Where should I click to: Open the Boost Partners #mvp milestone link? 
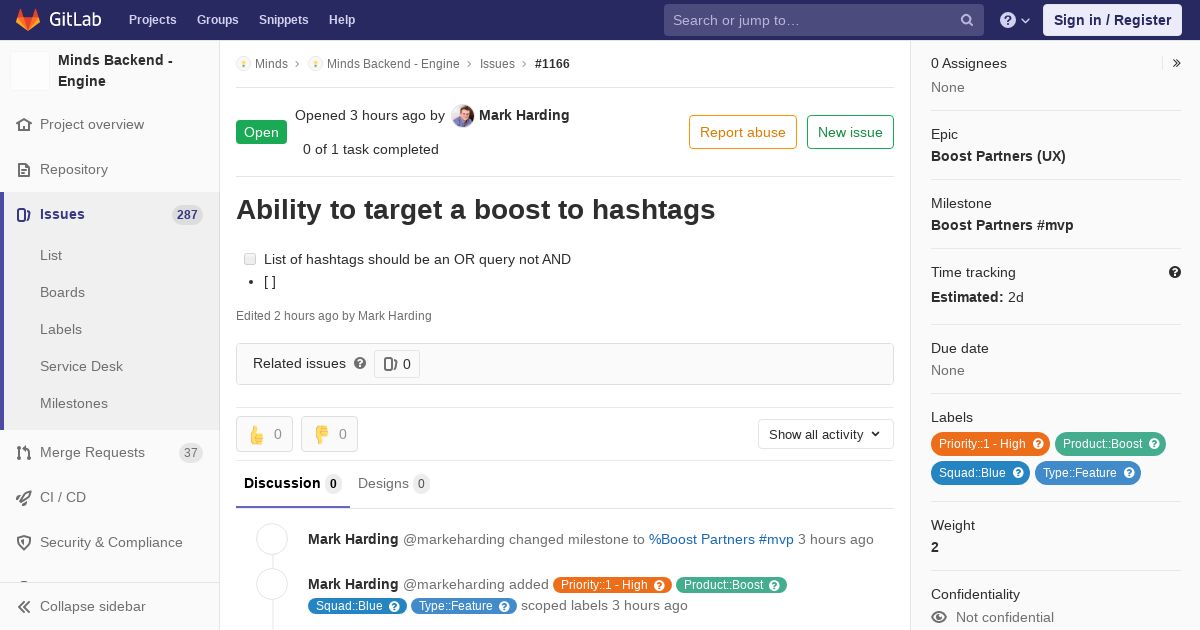721,539
